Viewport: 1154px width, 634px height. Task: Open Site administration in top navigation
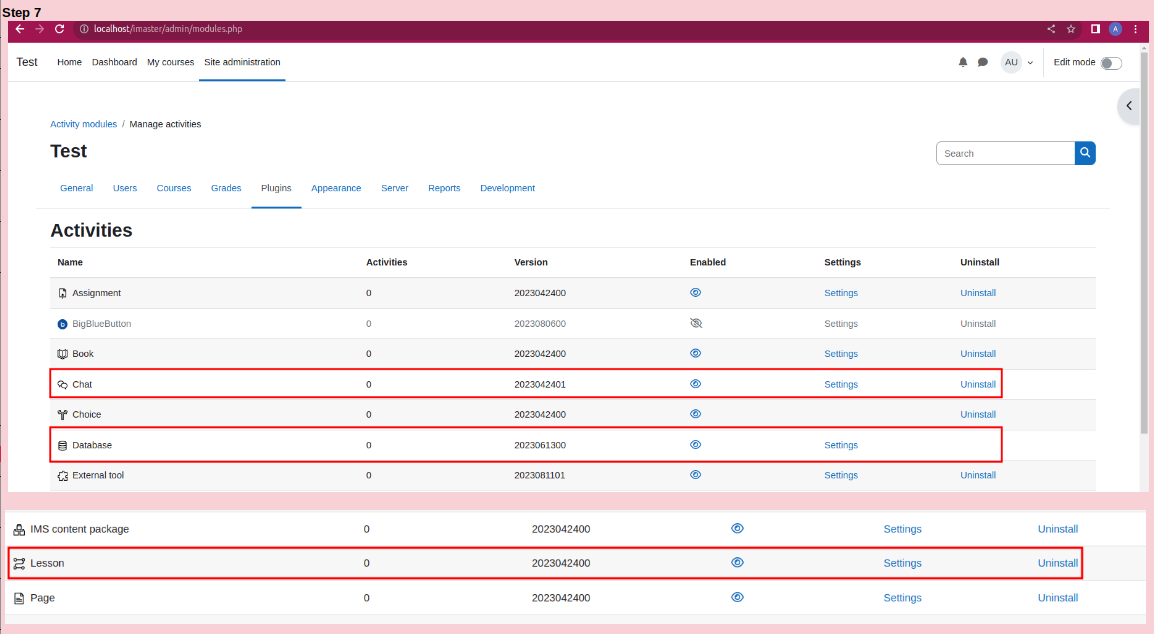pos(242,63)
